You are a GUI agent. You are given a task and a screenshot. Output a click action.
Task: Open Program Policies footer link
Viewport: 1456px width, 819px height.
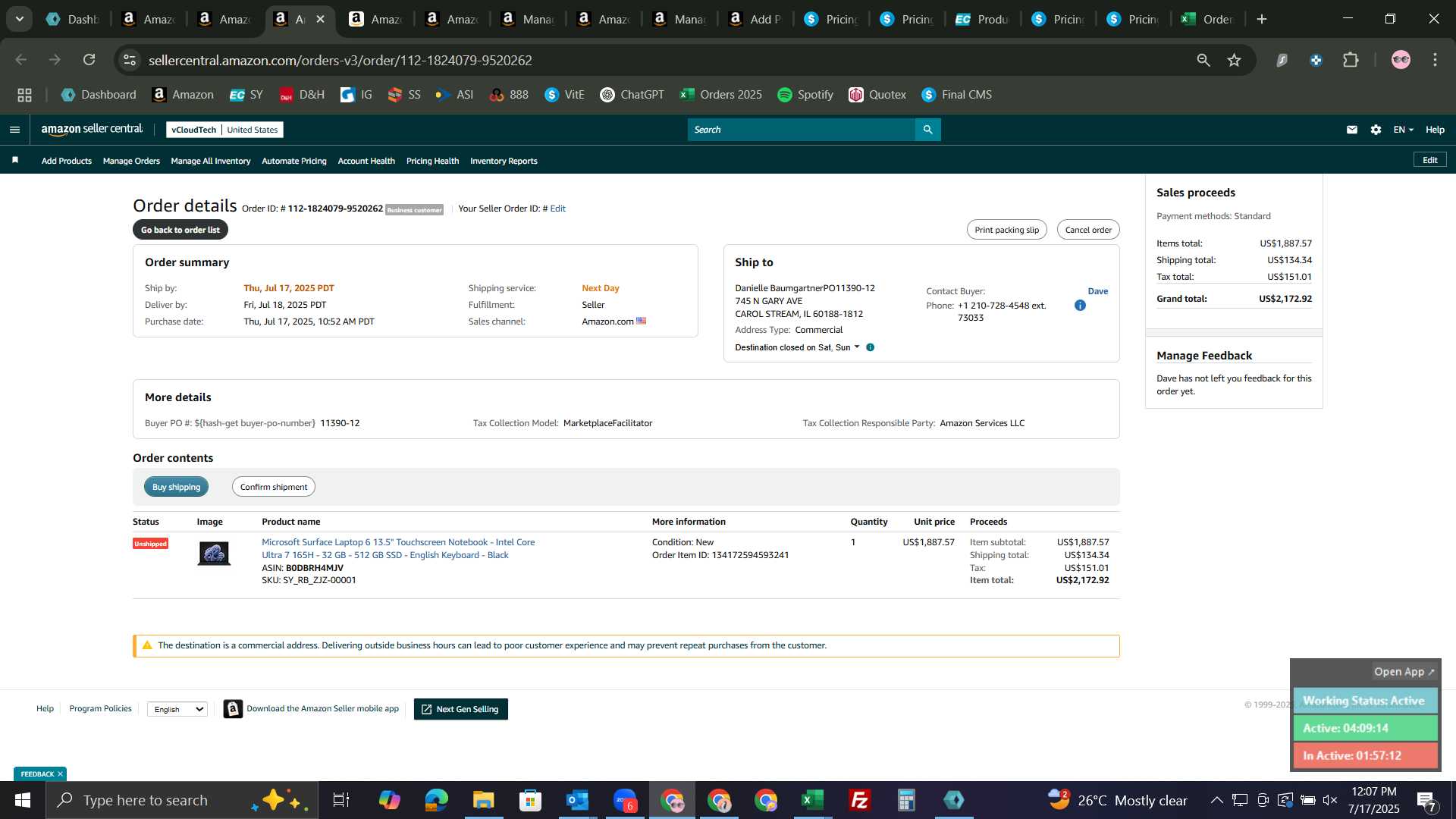click(100, 708)
